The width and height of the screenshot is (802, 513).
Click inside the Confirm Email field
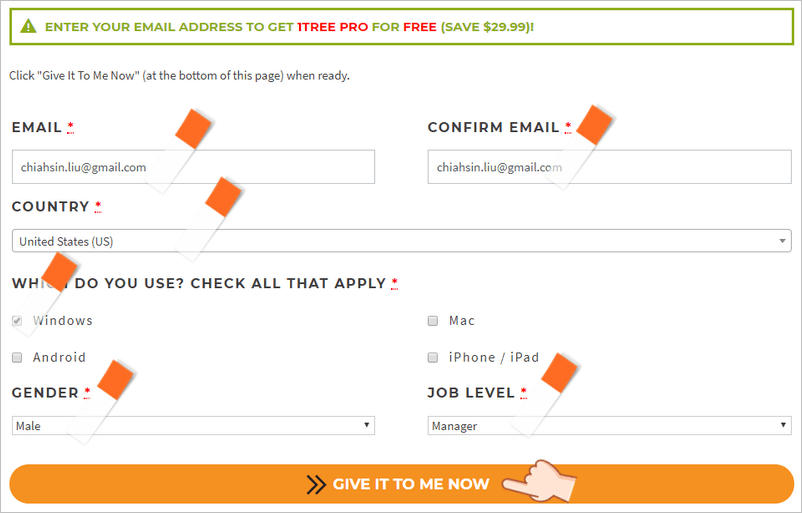click(x=610, y=167)
